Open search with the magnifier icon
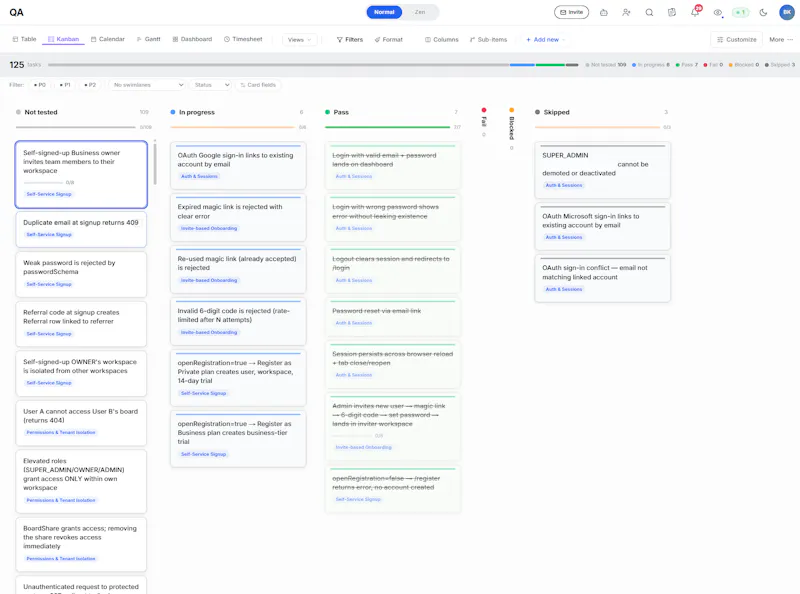The height and width of the screenshot is (594, 800). [x=649, y=12]
